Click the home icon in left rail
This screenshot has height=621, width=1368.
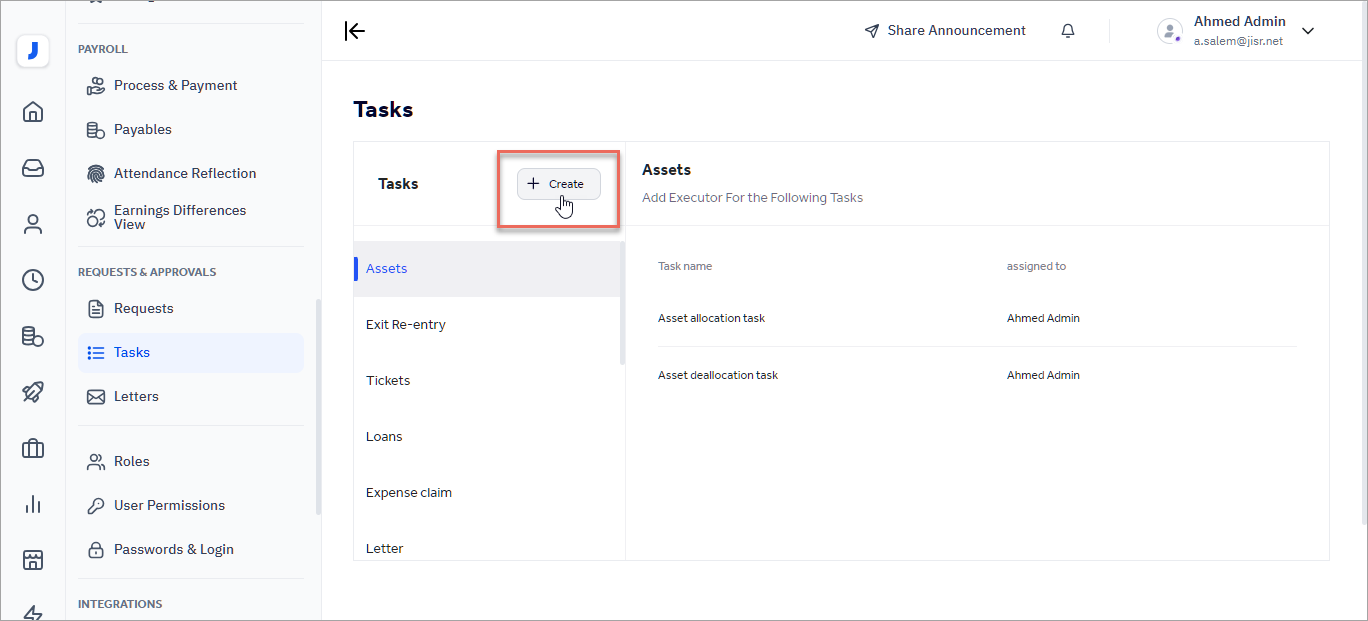(33, 112)
